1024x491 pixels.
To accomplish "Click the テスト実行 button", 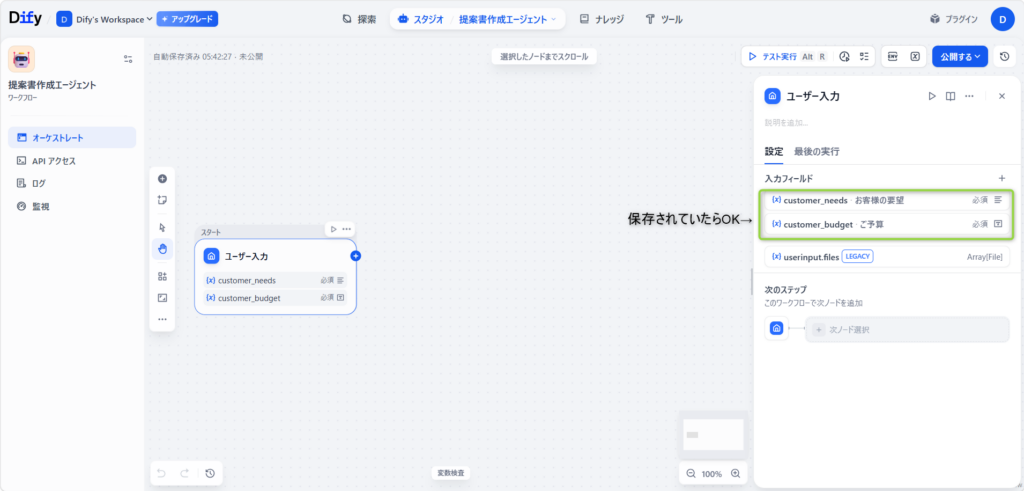I will tap(773, 57).
